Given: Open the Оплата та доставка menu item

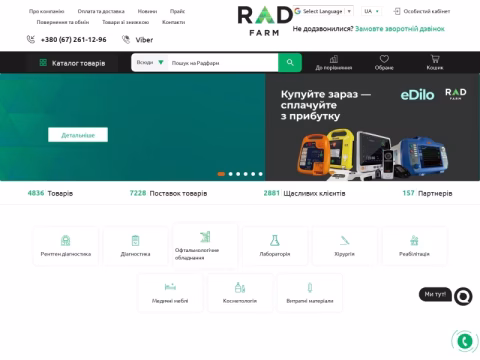Looking at the screenshot, I should (x=101, y=11).
